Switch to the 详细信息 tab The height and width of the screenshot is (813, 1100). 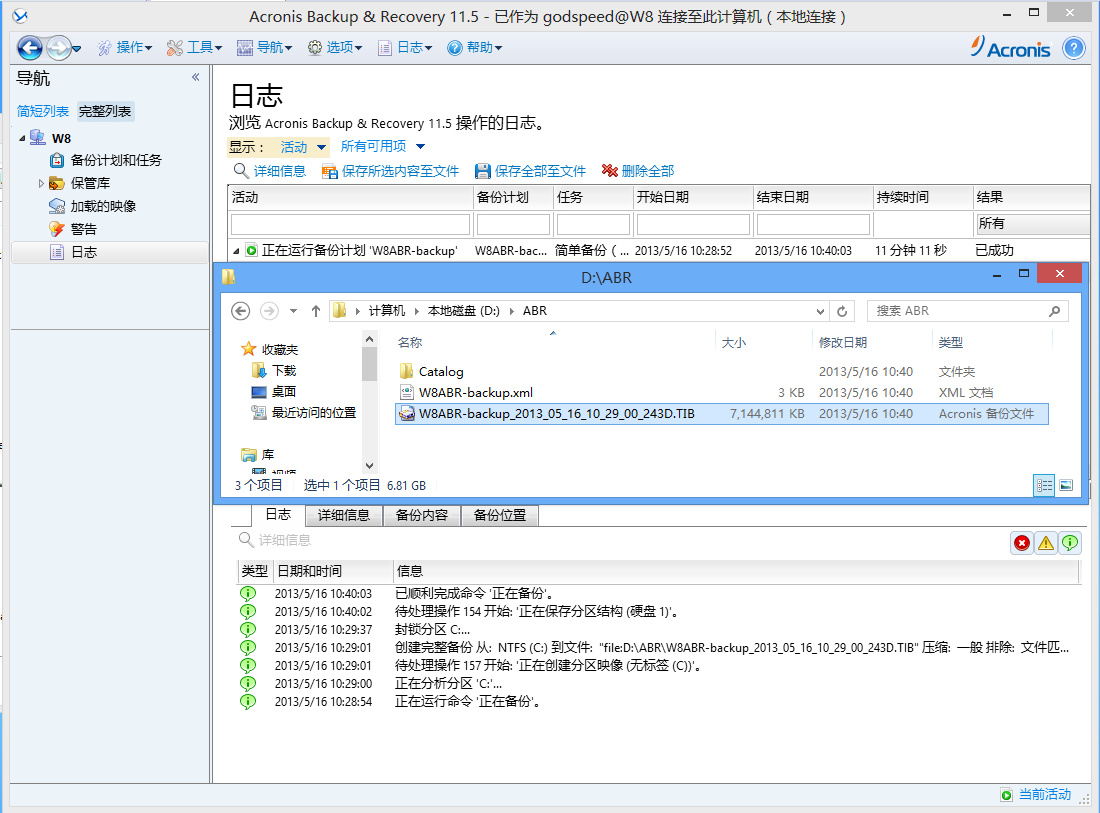tap(344, 516)
